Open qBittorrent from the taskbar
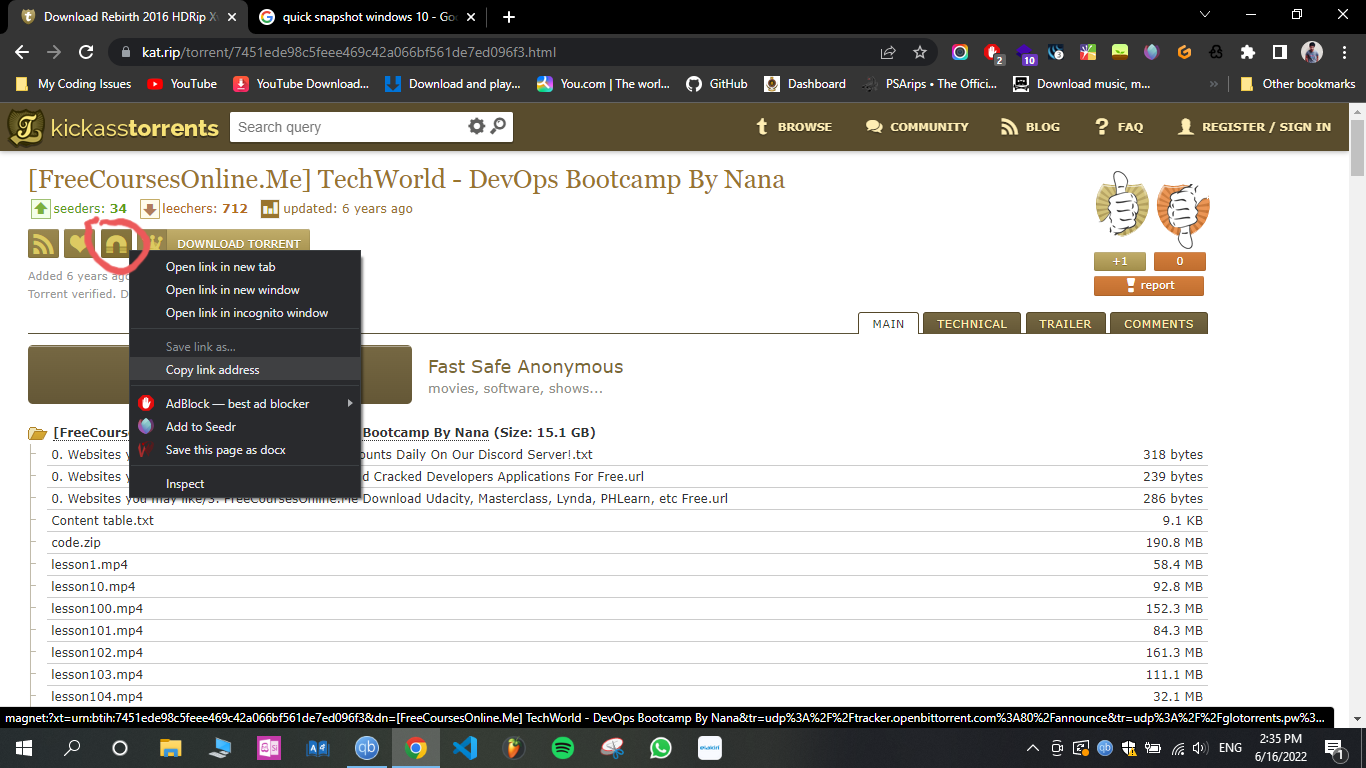The height and width of the screenshot is (768, 1366). pyautogui.click(x=367, y=748)
